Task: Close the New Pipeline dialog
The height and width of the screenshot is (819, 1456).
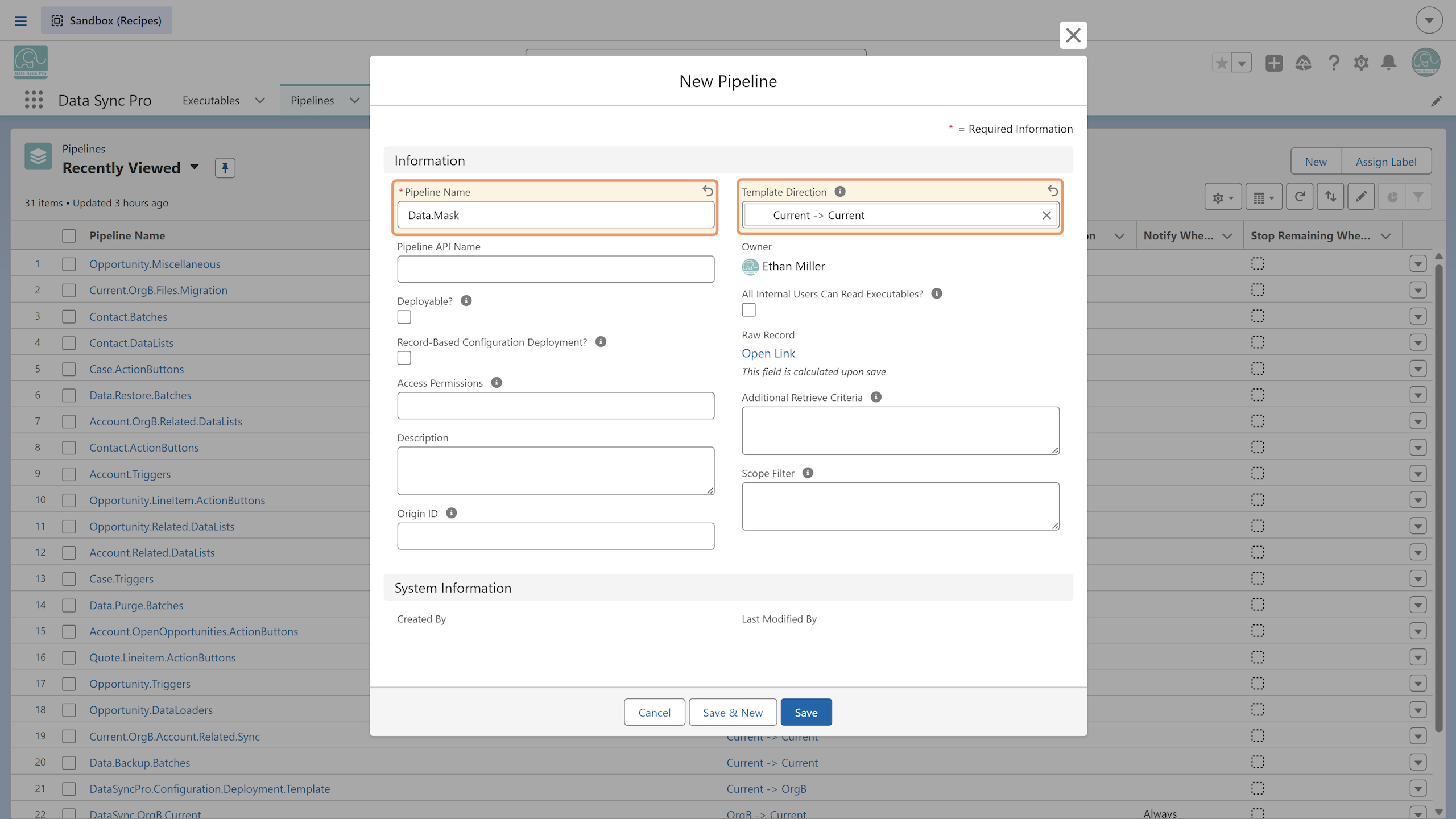Action: tap(1073, 35)
